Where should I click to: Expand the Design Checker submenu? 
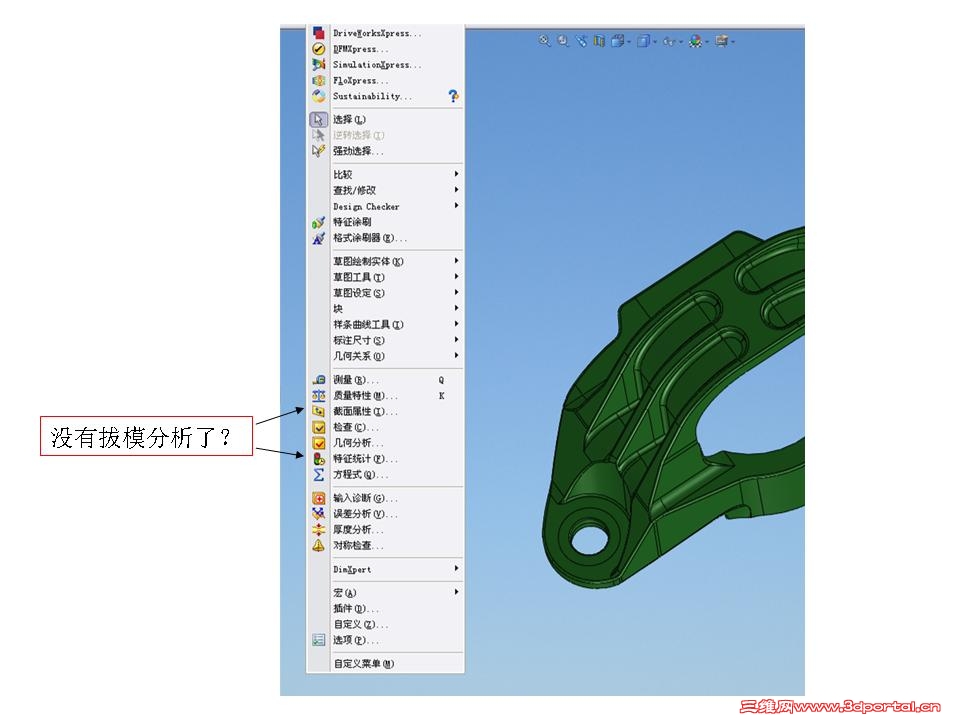[x=384, y=206]
